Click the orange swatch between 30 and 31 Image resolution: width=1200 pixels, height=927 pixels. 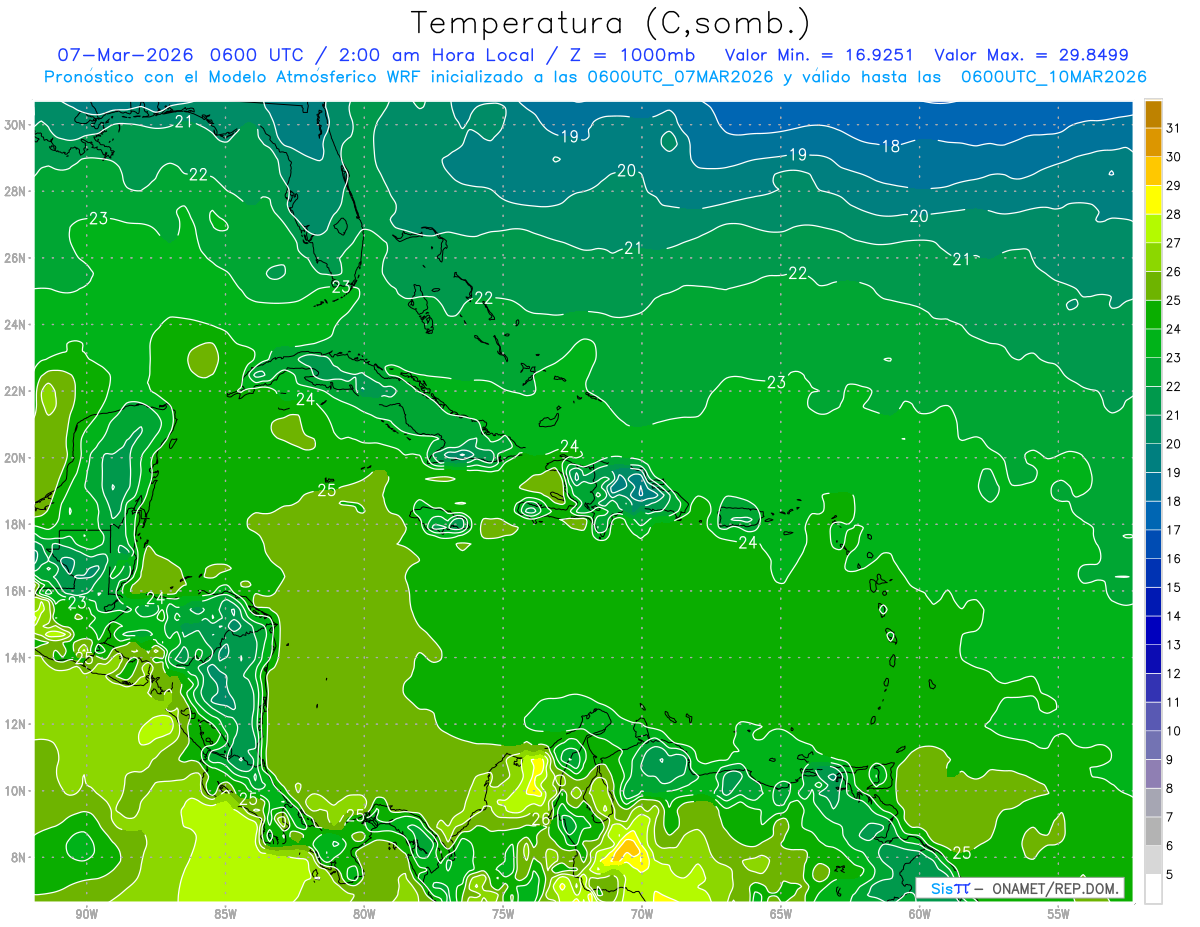[x=1153, y=142]
